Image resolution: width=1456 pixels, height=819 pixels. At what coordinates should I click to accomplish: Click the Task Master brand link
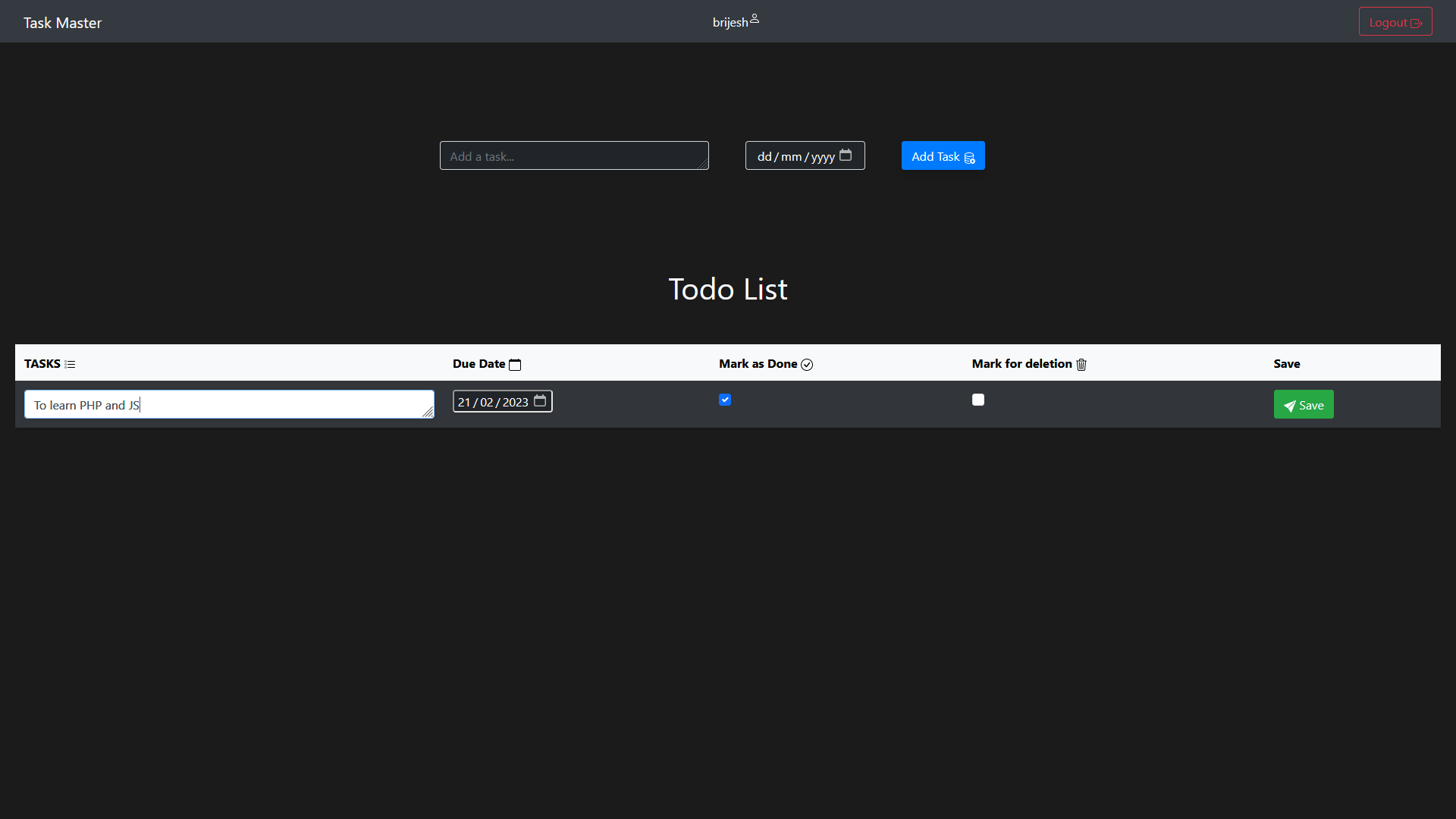pyautogui.click(x=62, y=23)
